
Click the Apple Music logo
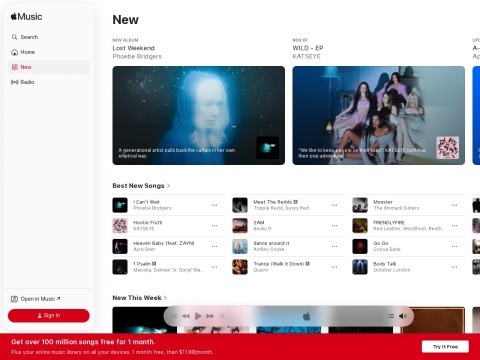(26, 16)
